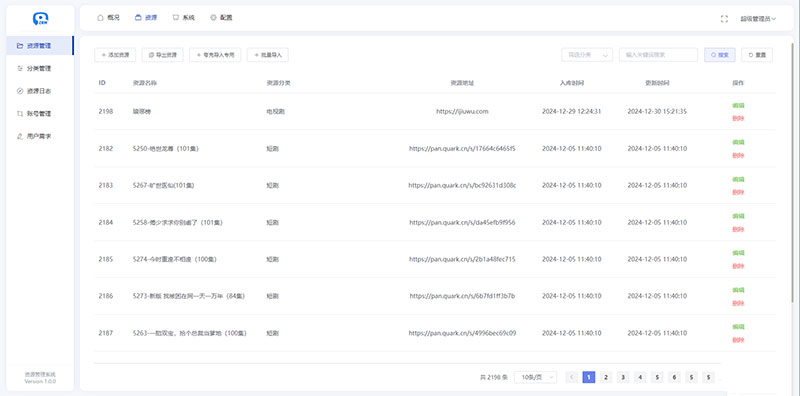Click the blue 搜索 search button
This screenshot has width=800, height=396.
click(720, 55)
